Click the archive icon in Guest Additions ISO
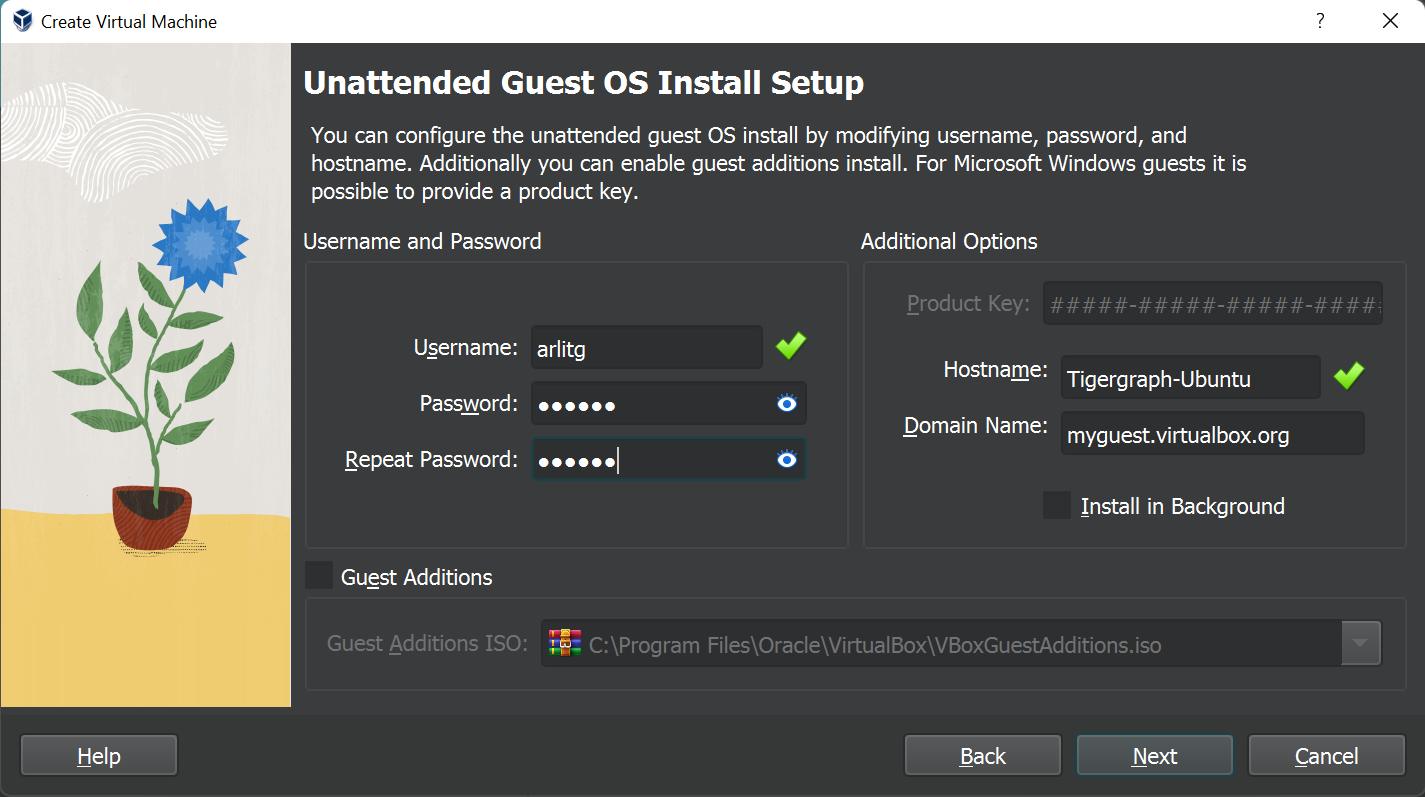The height and width of the screenshot is (797, 1425). (x=565, y=643)
